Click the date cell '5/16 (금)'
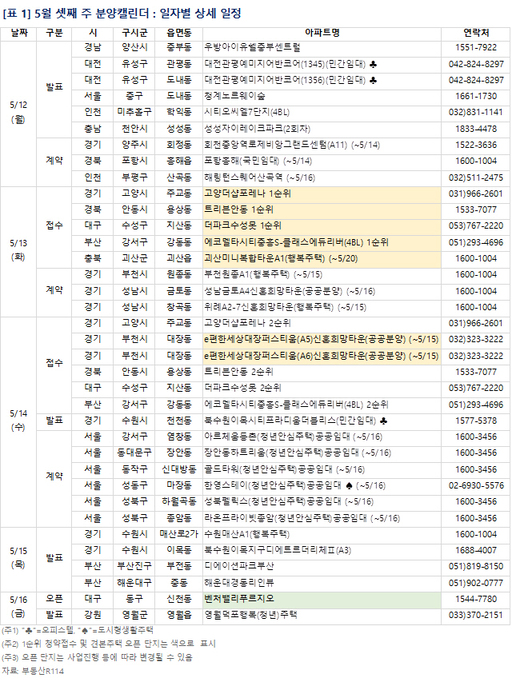 (18, 607)
